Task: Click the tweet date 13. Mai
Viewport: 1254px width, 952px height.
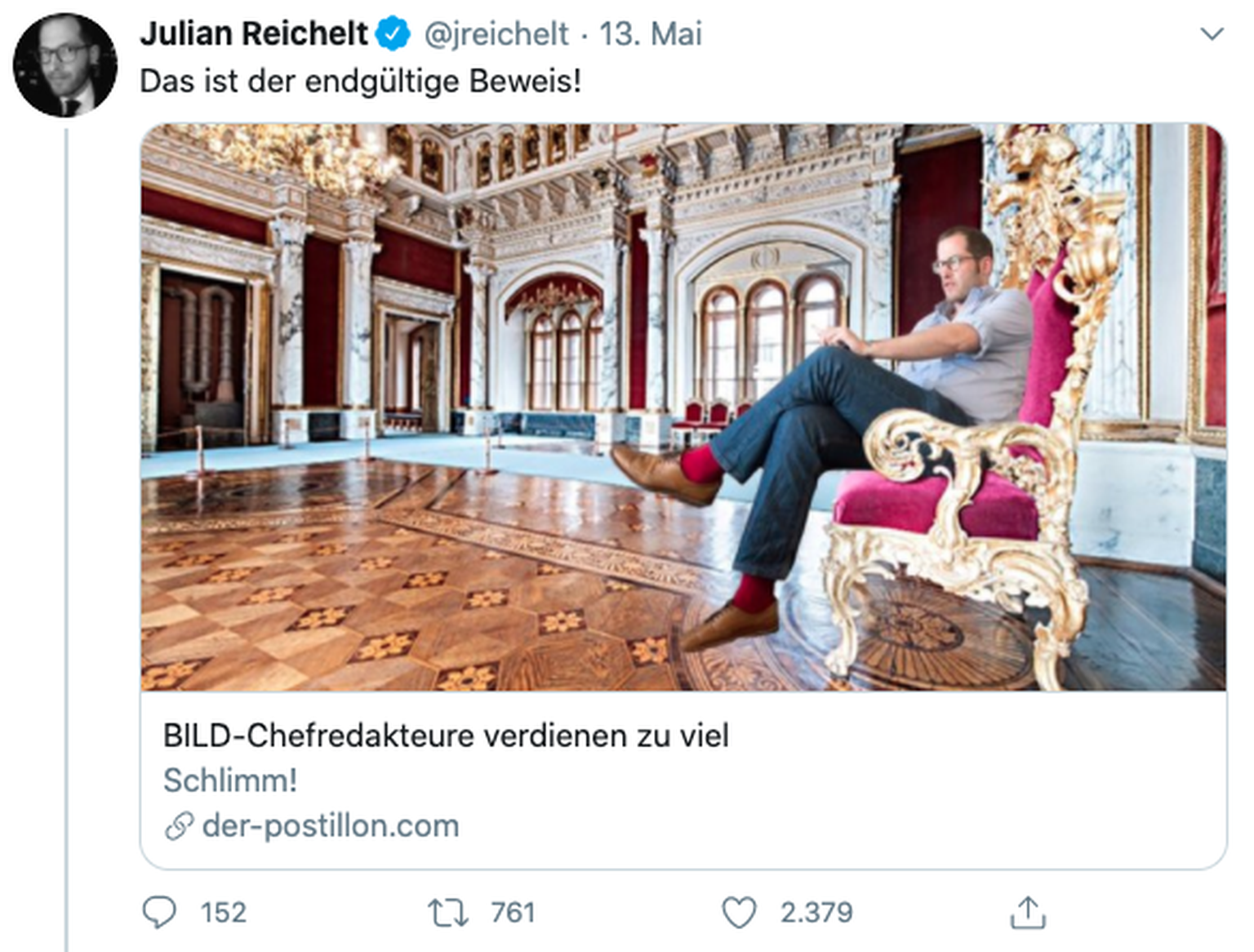Action: [651, 34]
